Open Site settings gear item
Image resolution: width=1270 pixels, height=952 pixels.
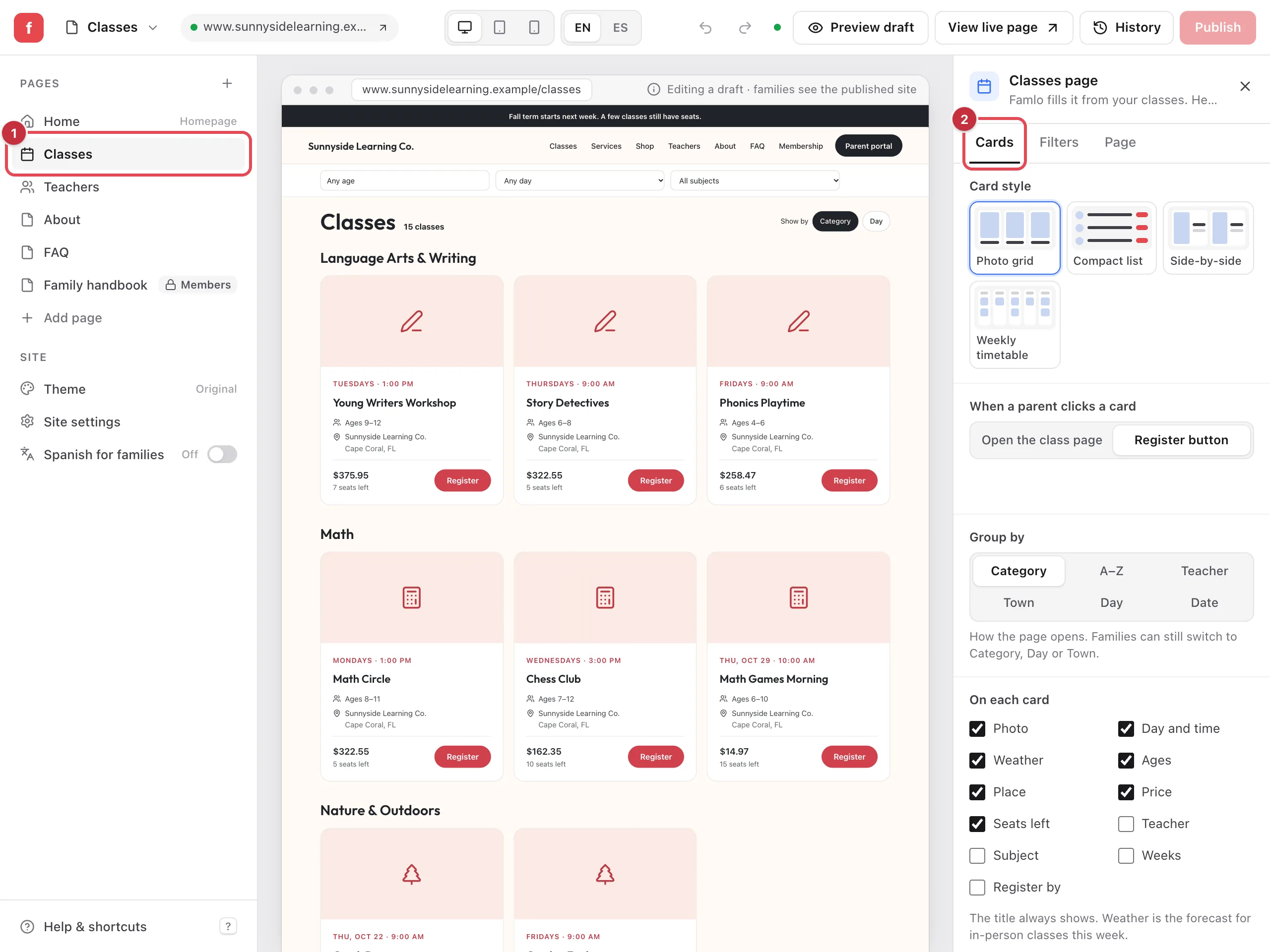(x=128, y=422)
